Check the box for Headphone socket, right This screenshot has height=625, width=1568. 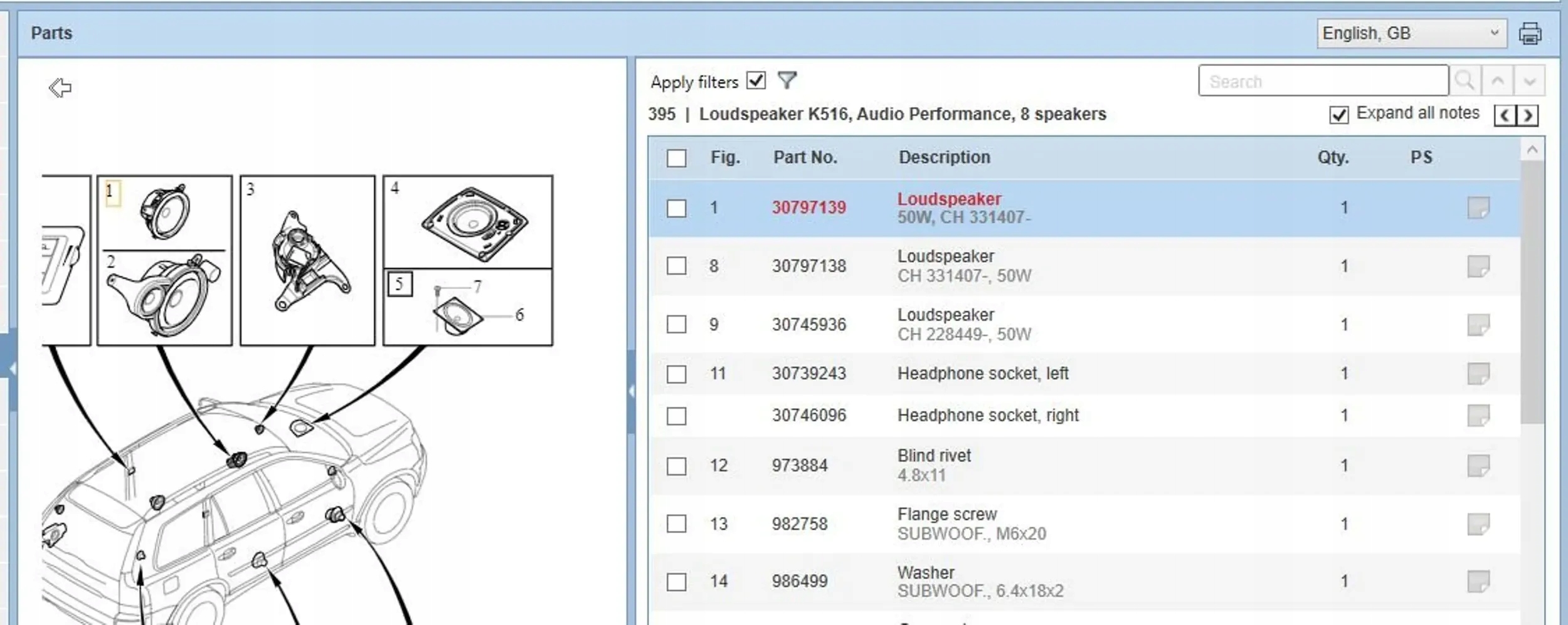676,416
